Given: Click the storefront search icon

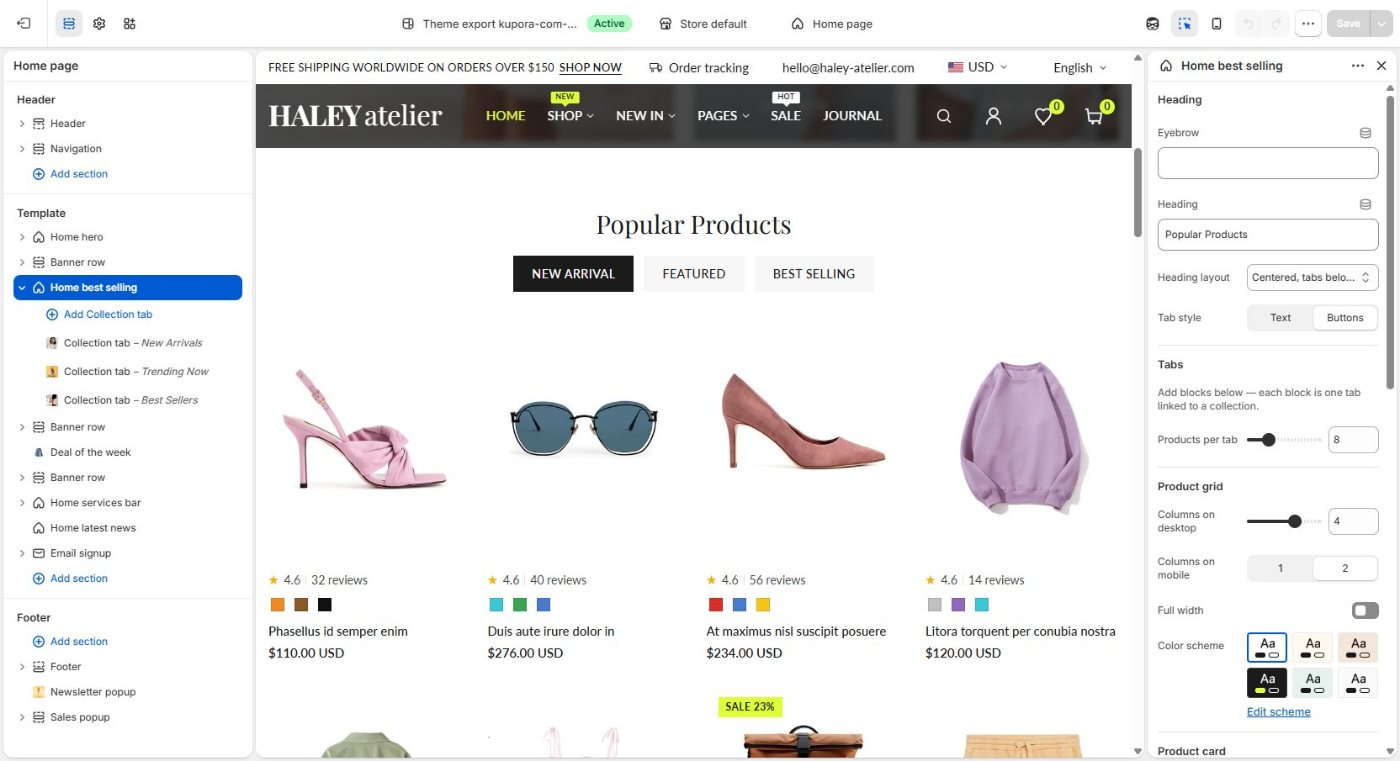Looking at the screenshot, I should point(943,116).
